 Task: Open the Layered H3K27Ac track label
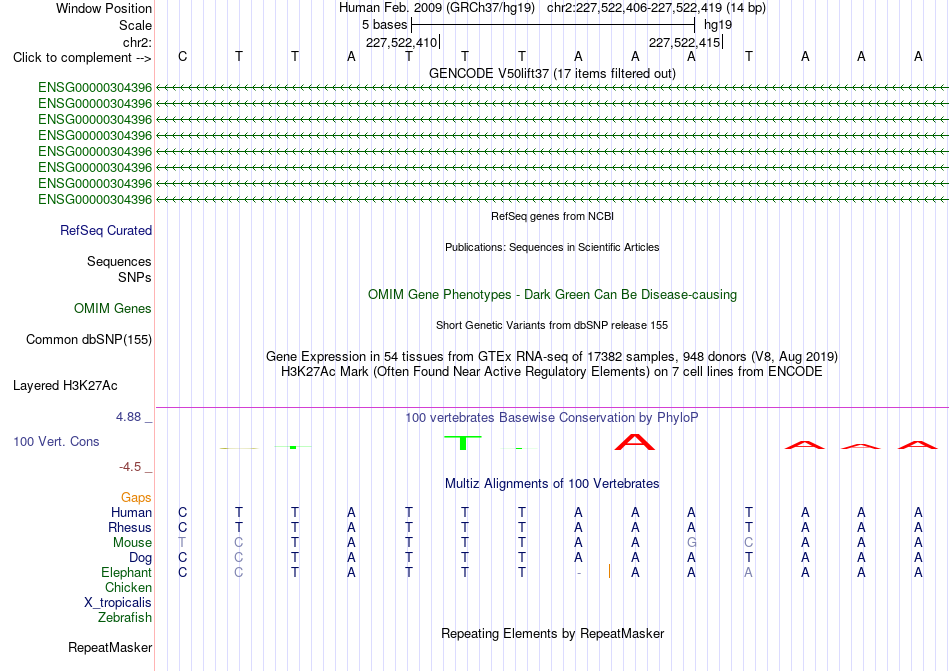pyautogui.click(x=65, y=386)
